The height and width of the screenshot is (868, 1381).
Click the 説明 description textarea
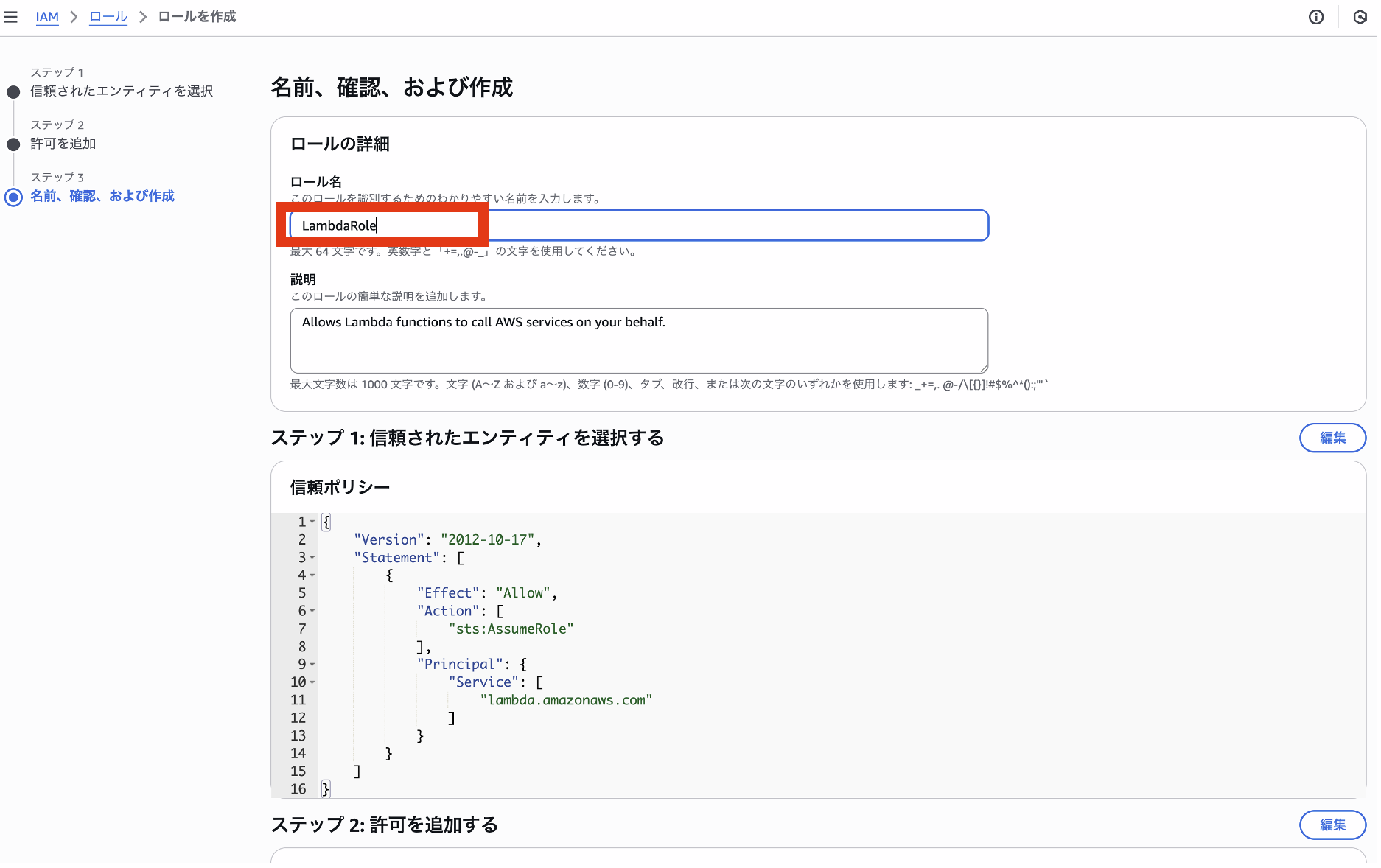(x=639, y=340)
